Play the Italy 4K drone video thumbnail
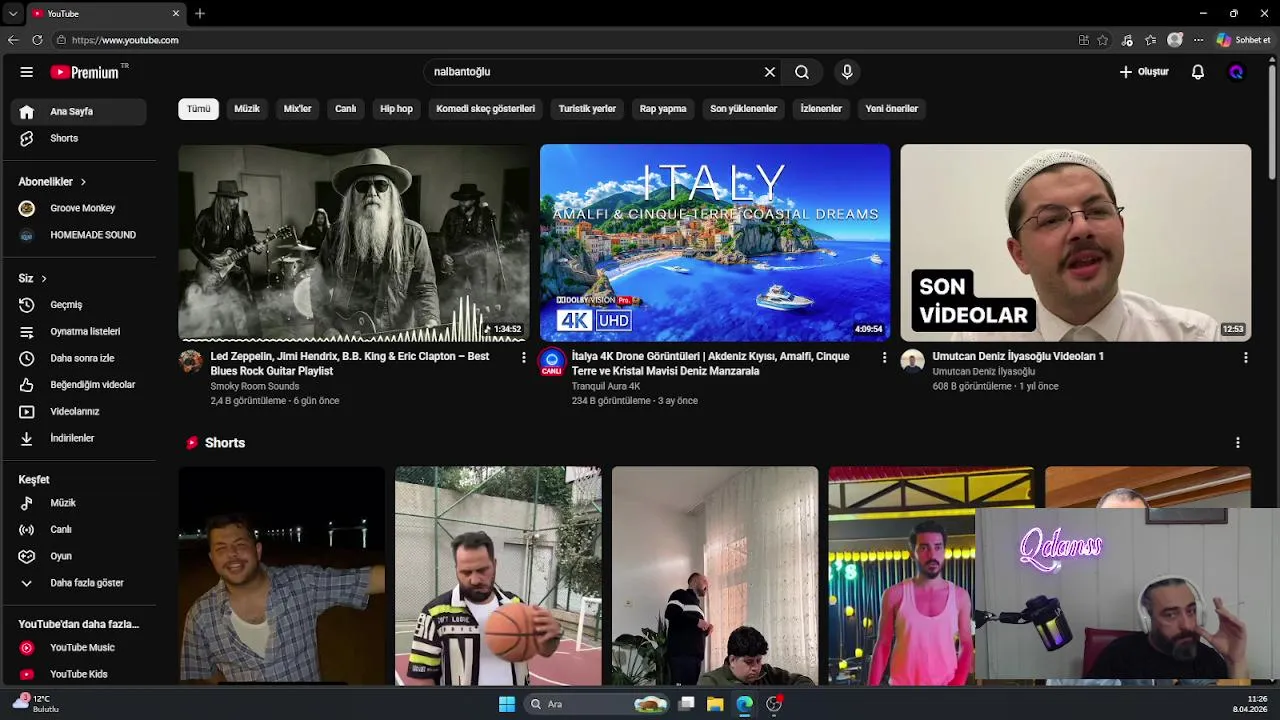1280x720 pixels. tap(715, 243)
